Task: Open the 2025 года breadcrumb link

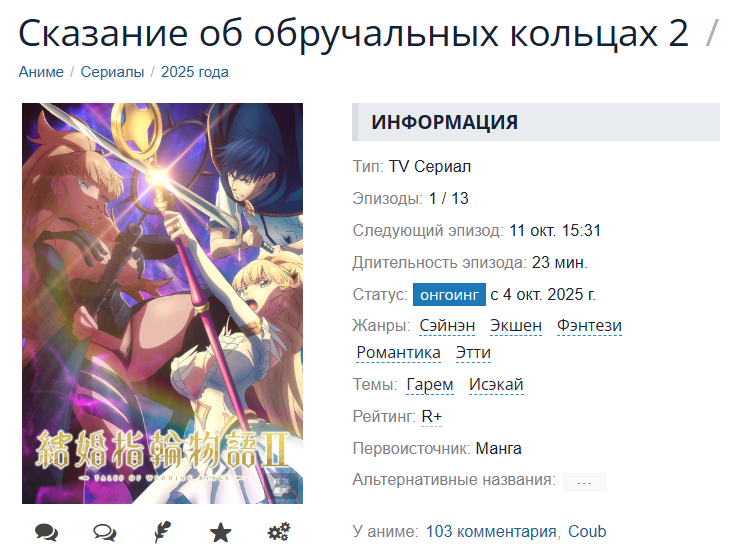Action: (x=195, y=72)
